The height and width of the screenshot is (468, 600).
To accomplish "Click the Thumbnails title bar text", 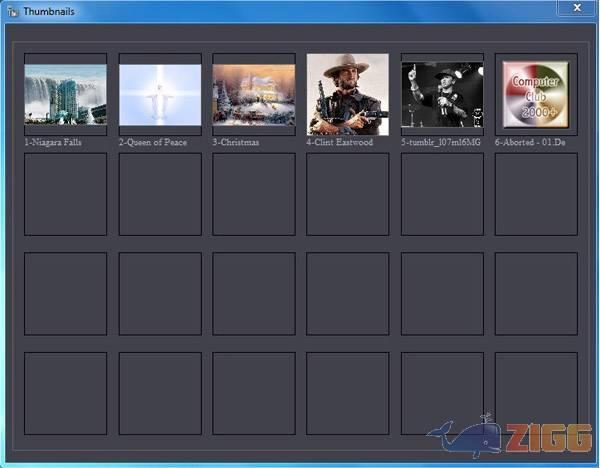I will point(49,11).
